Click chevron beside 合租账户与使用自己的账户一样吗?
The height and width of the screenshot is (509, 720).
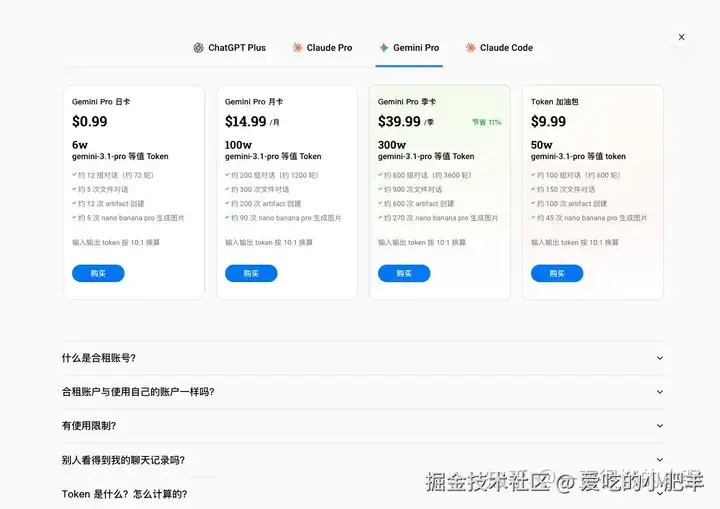point(660,392)
